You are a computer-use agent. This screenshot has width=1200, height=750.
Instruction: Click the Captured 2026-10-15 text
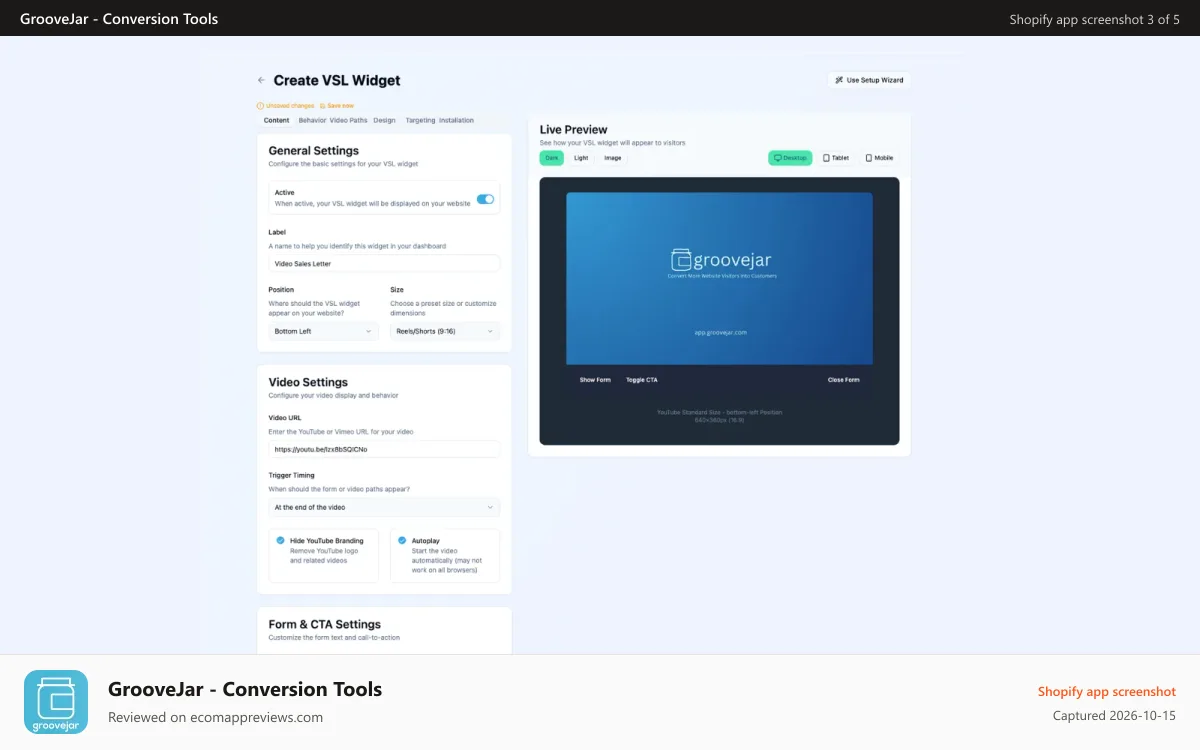[1114, 716]
